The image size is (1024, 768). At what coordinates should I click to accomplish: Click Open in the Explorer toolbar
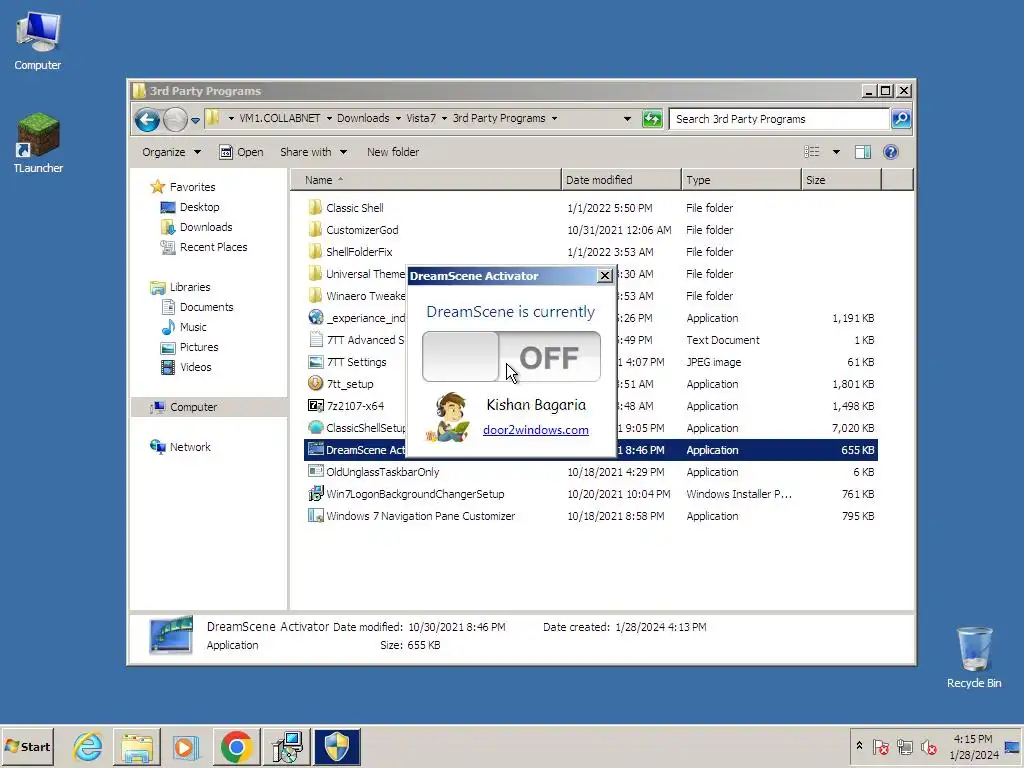click(x=242, y=152)
